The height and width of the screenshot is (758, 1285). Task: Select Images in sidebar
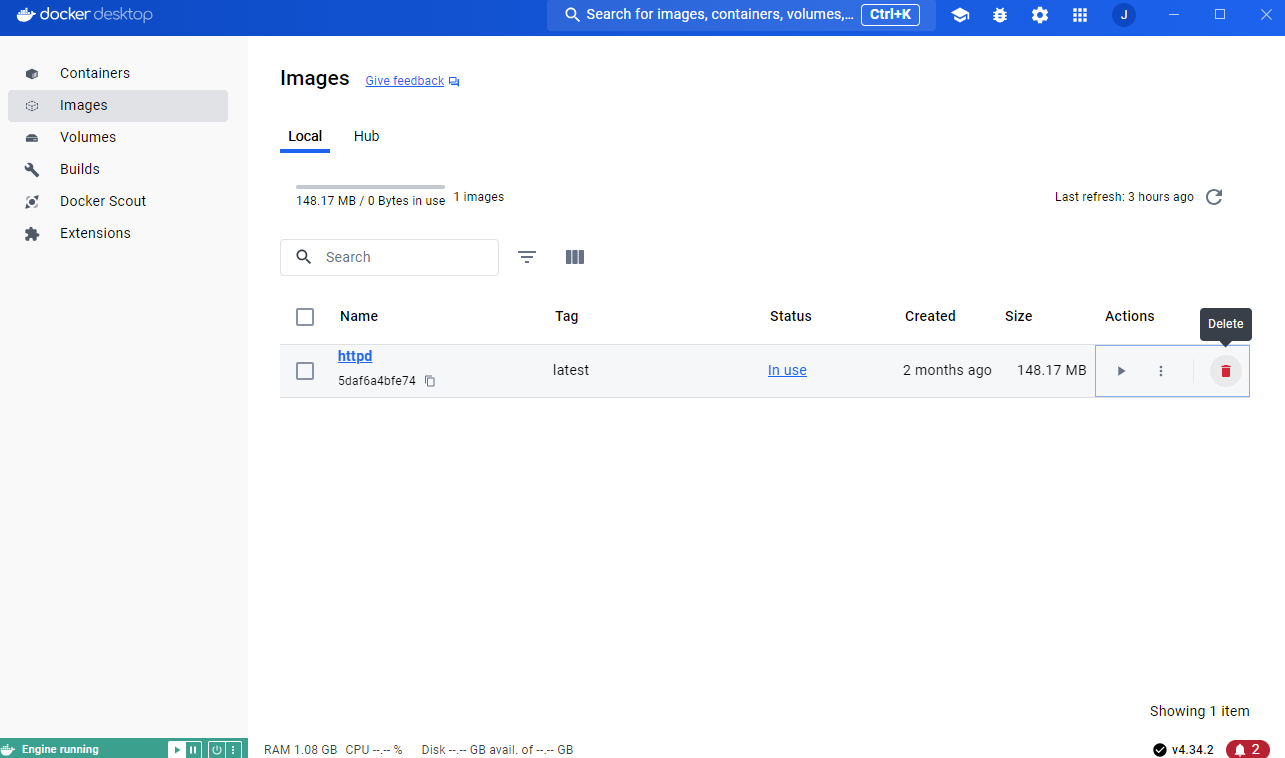118,105
